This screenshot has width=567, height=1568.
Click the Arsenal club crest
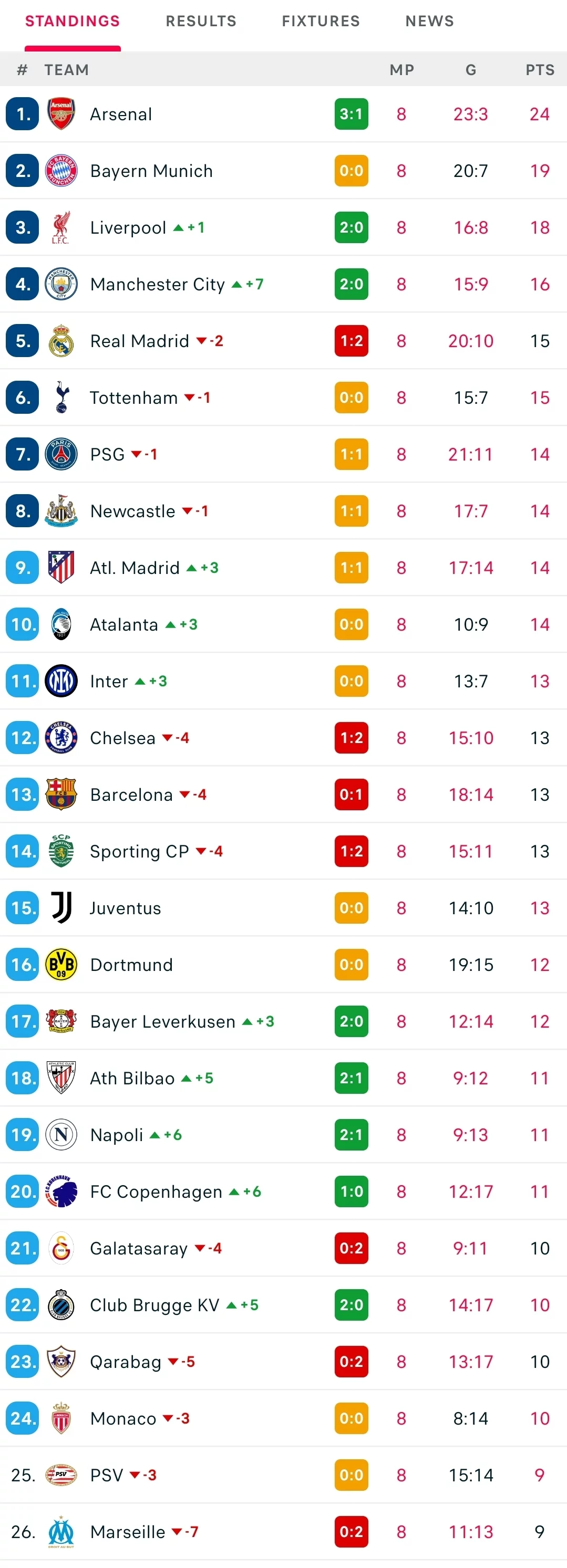click(x=61, y=114)
